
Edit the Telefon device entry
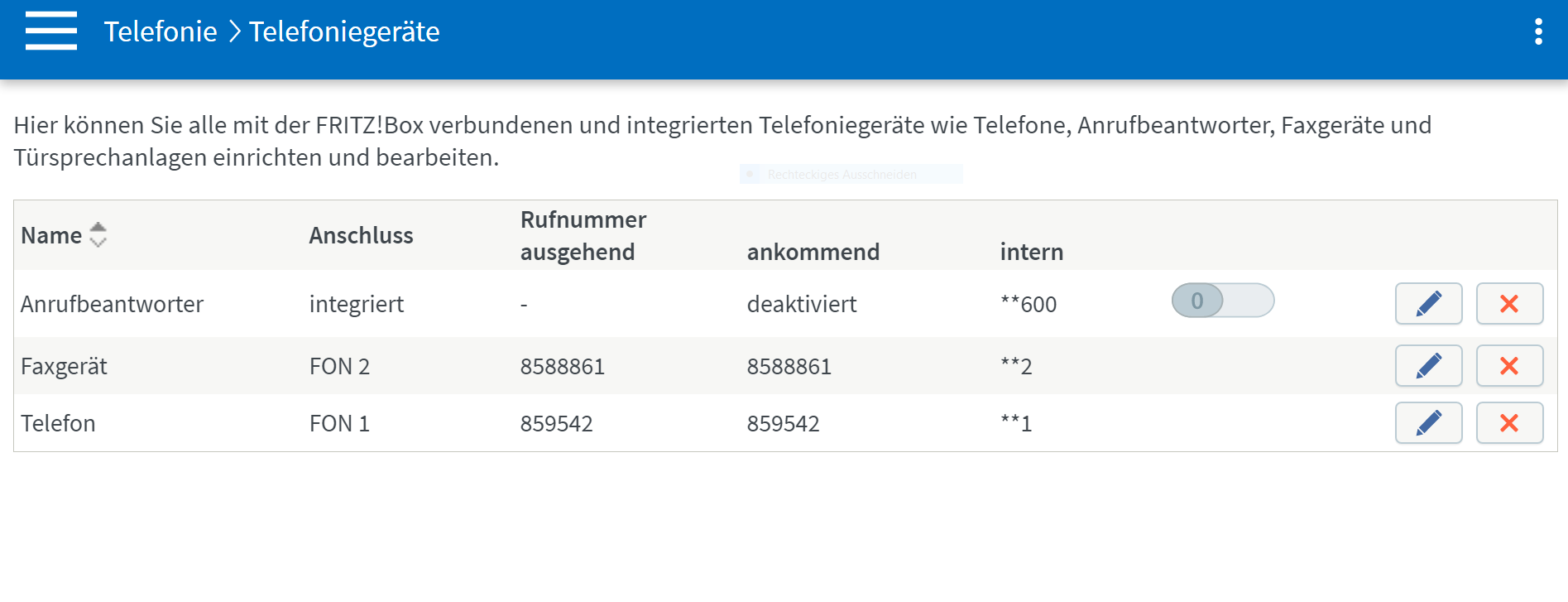click(x=1429, y=423)
